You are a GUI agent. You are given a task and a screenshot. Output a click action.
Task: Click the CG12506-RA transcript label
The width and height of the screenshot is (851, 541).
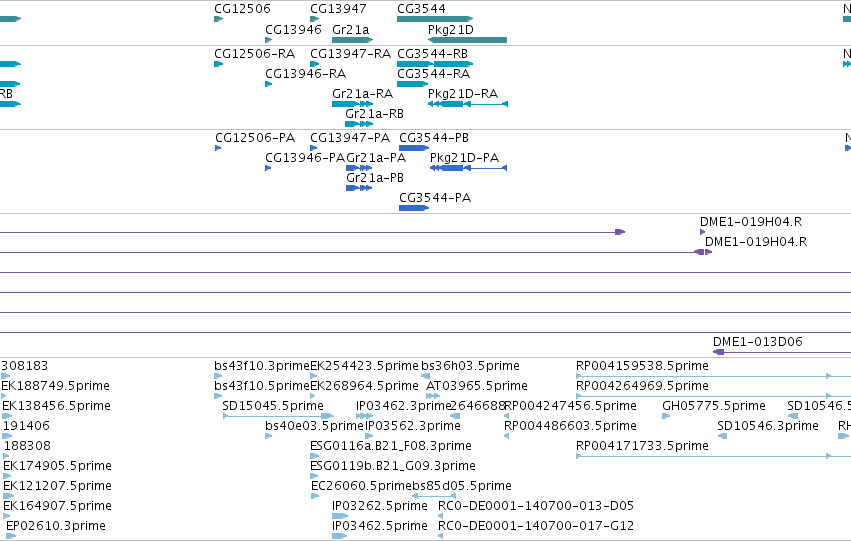click(x=255, y=54)
